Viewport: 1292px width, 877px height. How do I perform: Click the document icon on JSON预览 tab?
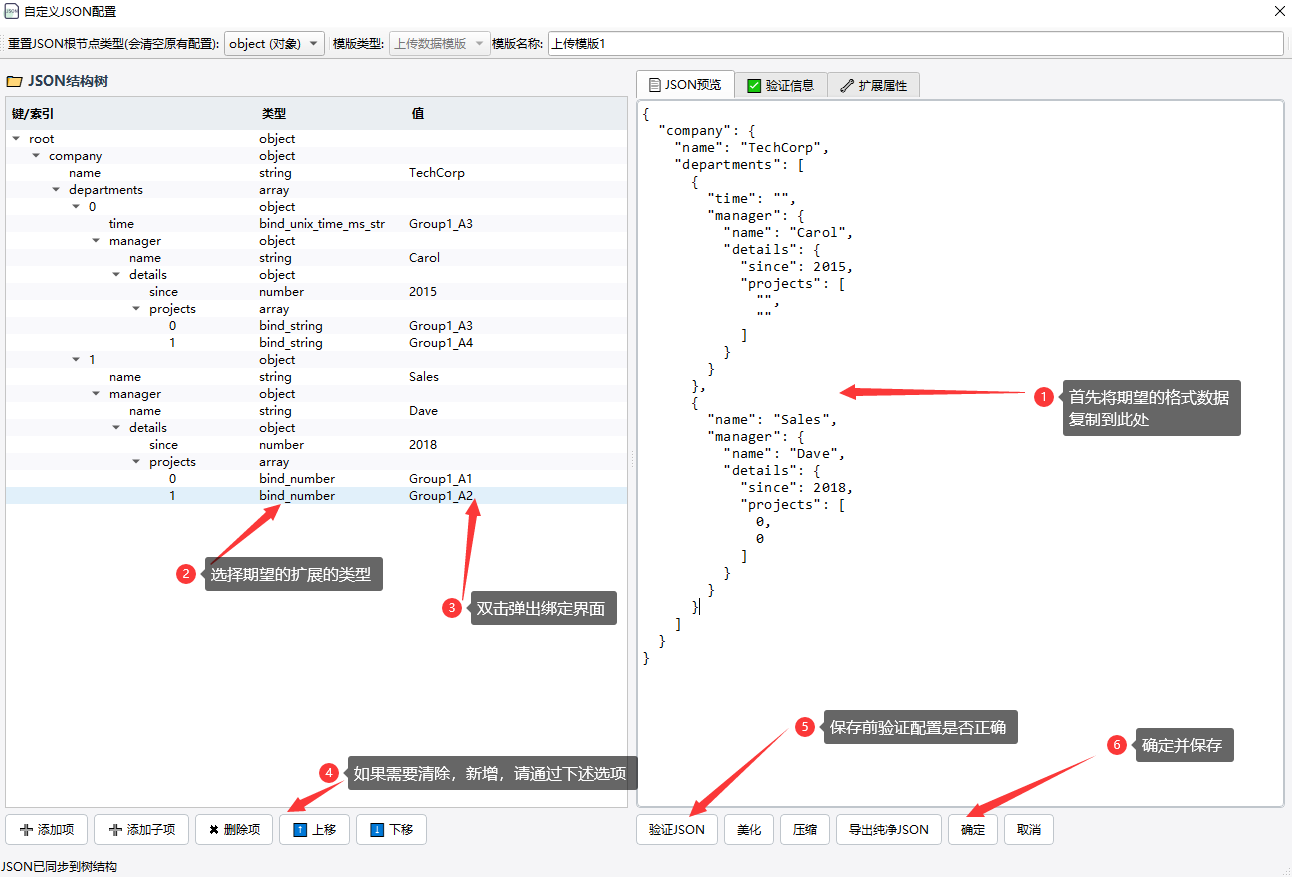pos(654,85)
